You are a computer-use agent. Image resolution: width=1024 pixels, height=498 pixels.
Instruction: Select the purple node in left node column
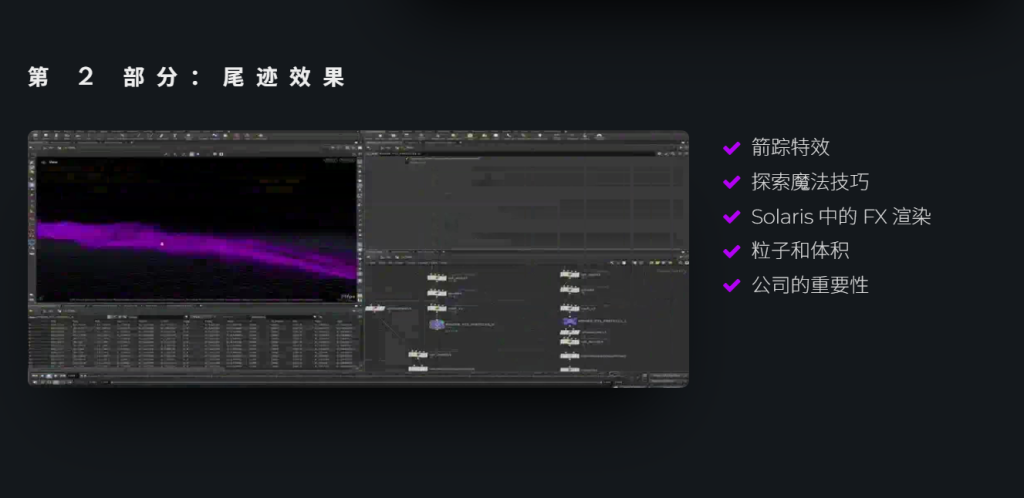pyautogui.click(x=437, y=324)
